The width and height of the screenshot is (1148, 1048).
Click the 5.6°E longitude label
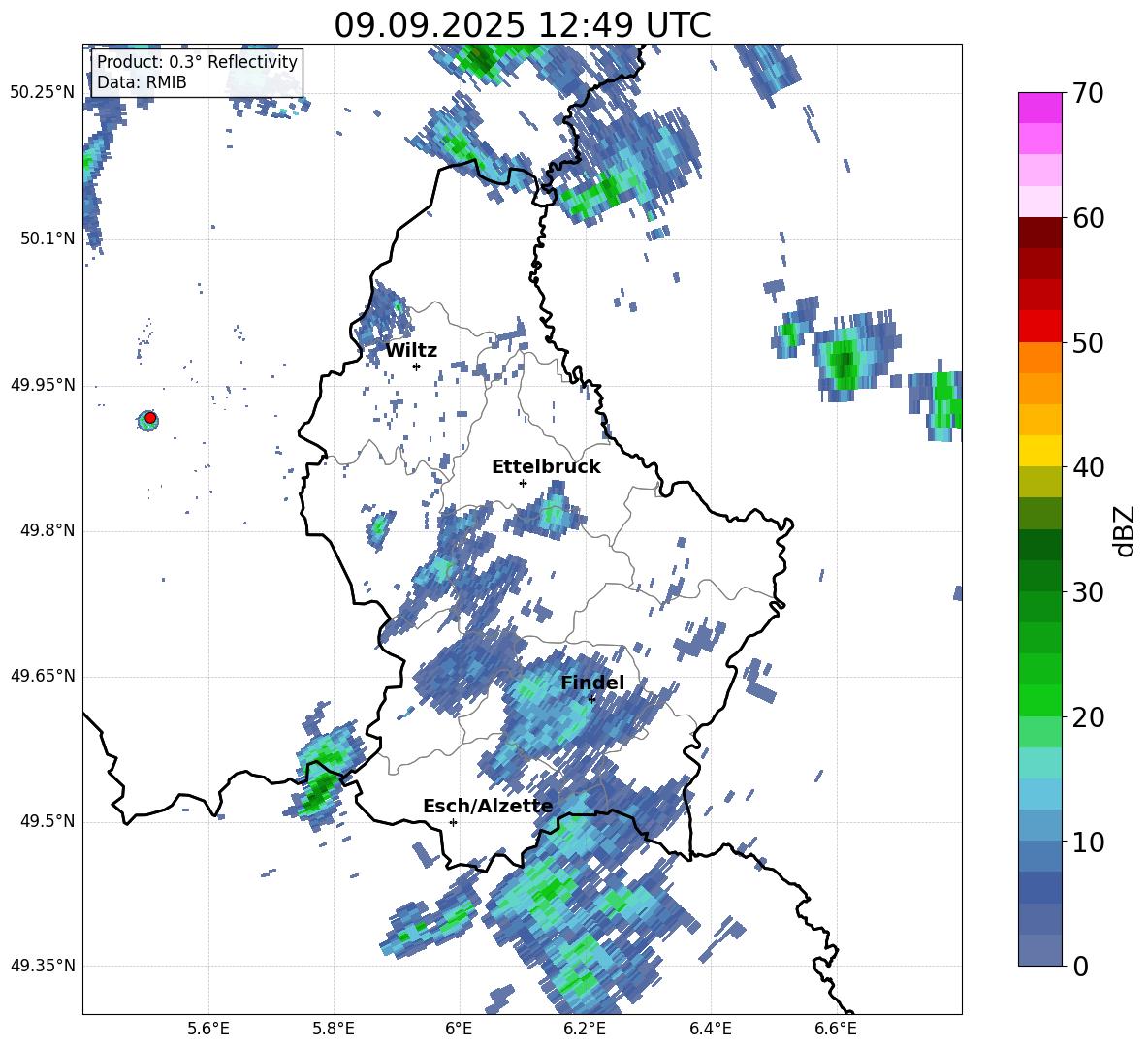point(208,1030)
